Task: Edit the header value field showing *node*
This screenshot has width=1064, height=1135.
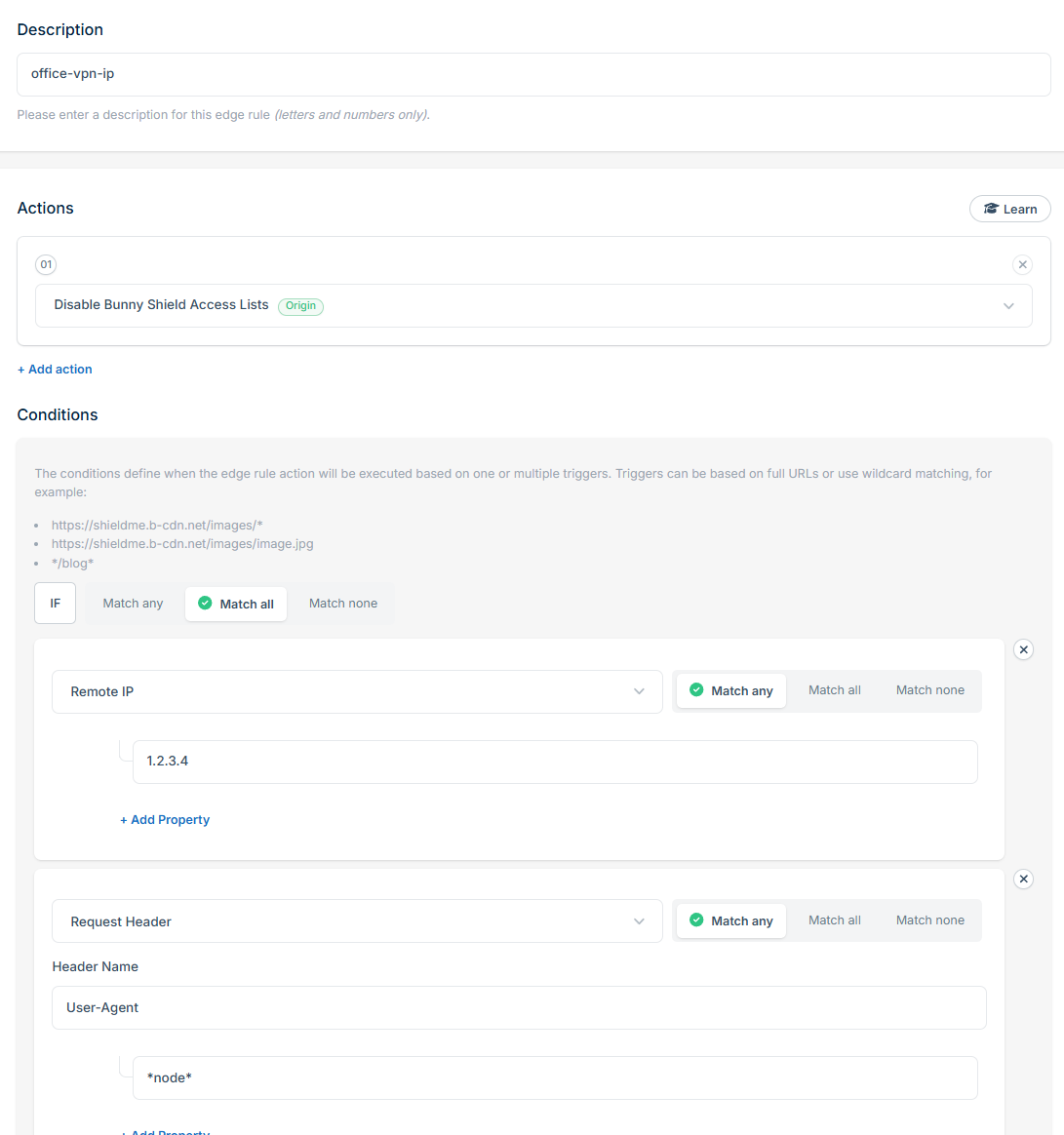Action: point(555,1077)
